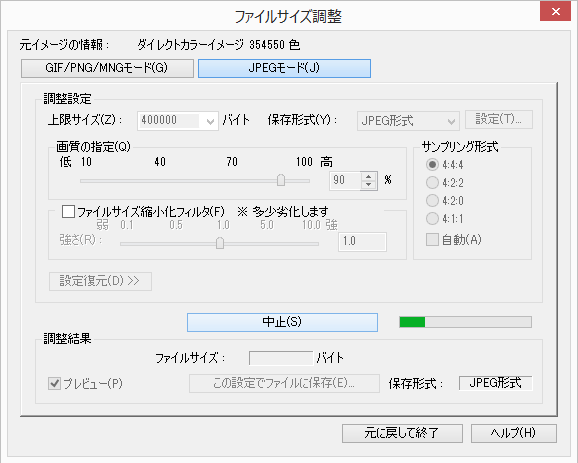The height and width of the screenshot is (463, 578).
Task: Click the 強さ strength slider thumb
Action: (220, 243)
